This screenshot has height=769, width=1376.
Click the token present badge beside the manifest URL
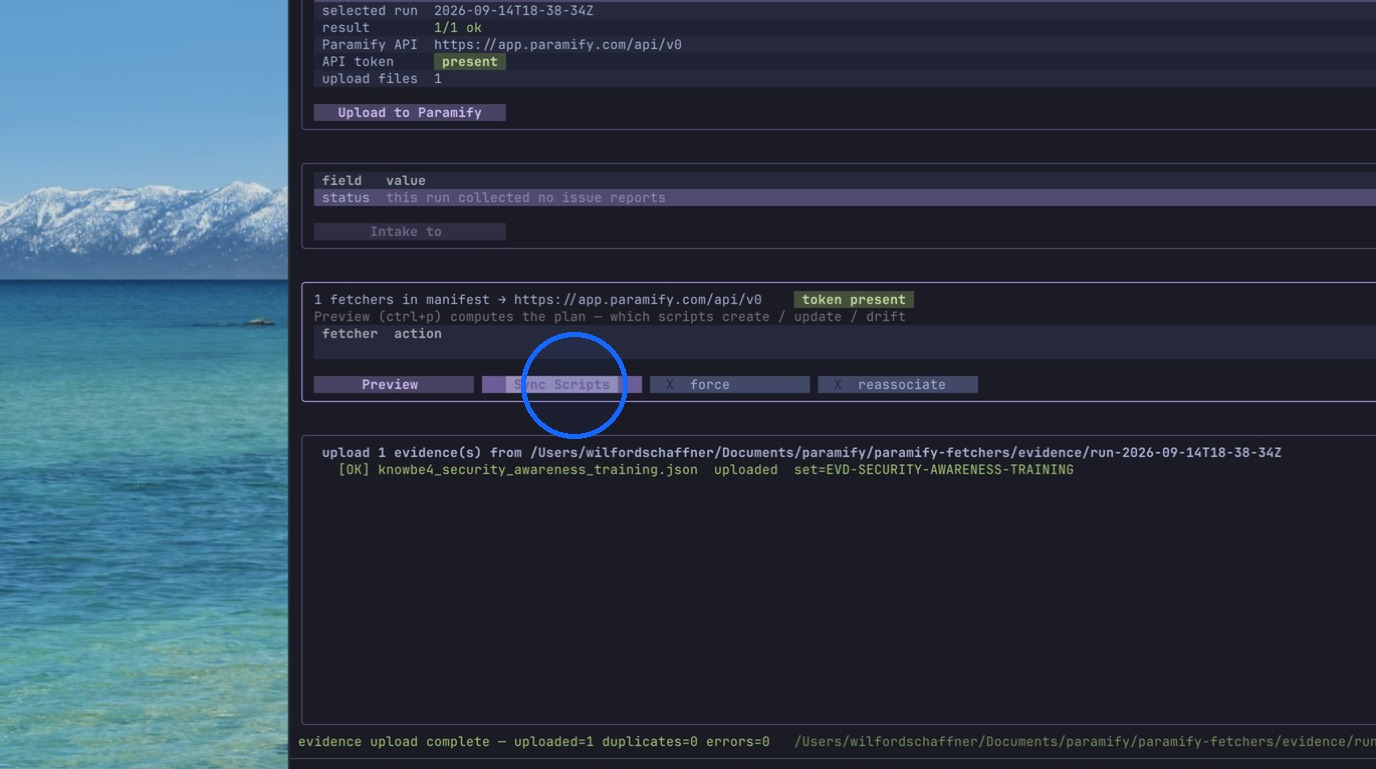point(854,300)
